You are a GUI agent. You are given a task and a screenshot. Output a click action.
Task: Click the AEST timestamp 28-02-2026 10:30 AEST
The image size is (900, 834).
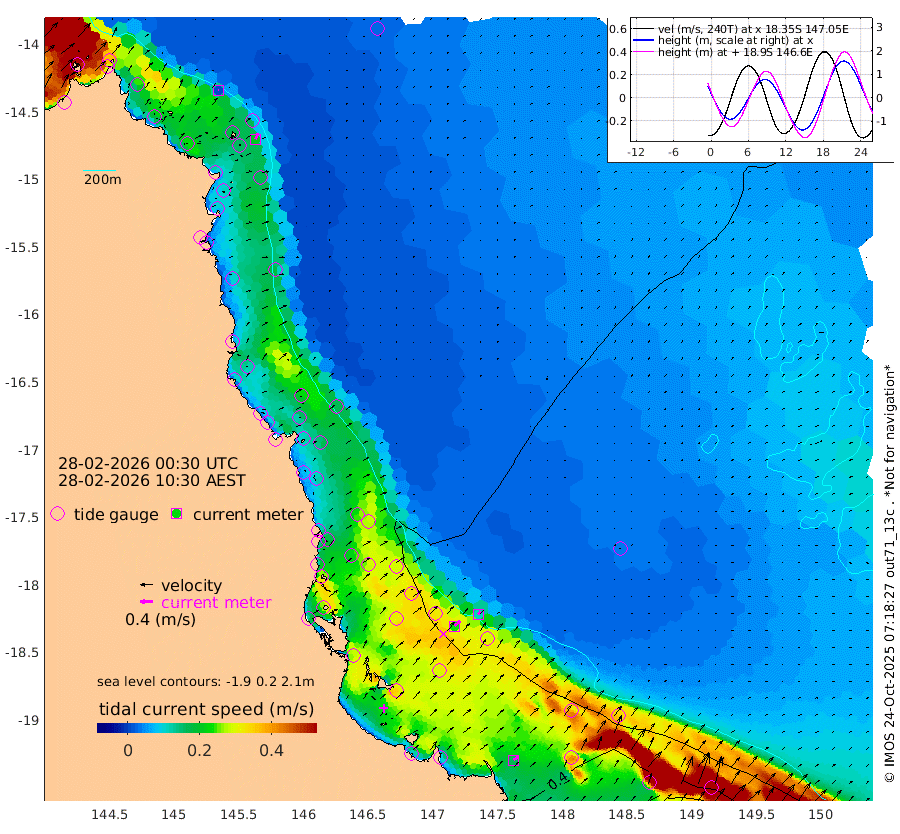[x=152, y=480]
